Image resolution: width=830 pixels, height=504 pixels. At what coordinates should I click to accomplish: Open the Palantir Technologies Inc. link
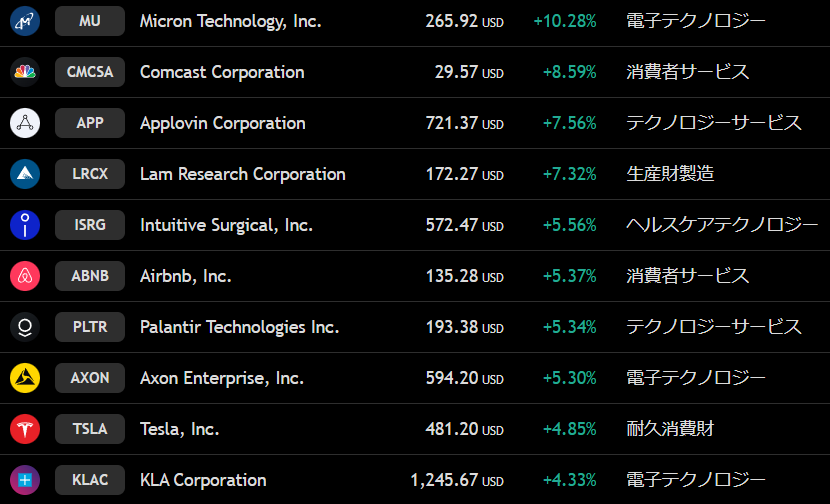(x=239, y=327)
